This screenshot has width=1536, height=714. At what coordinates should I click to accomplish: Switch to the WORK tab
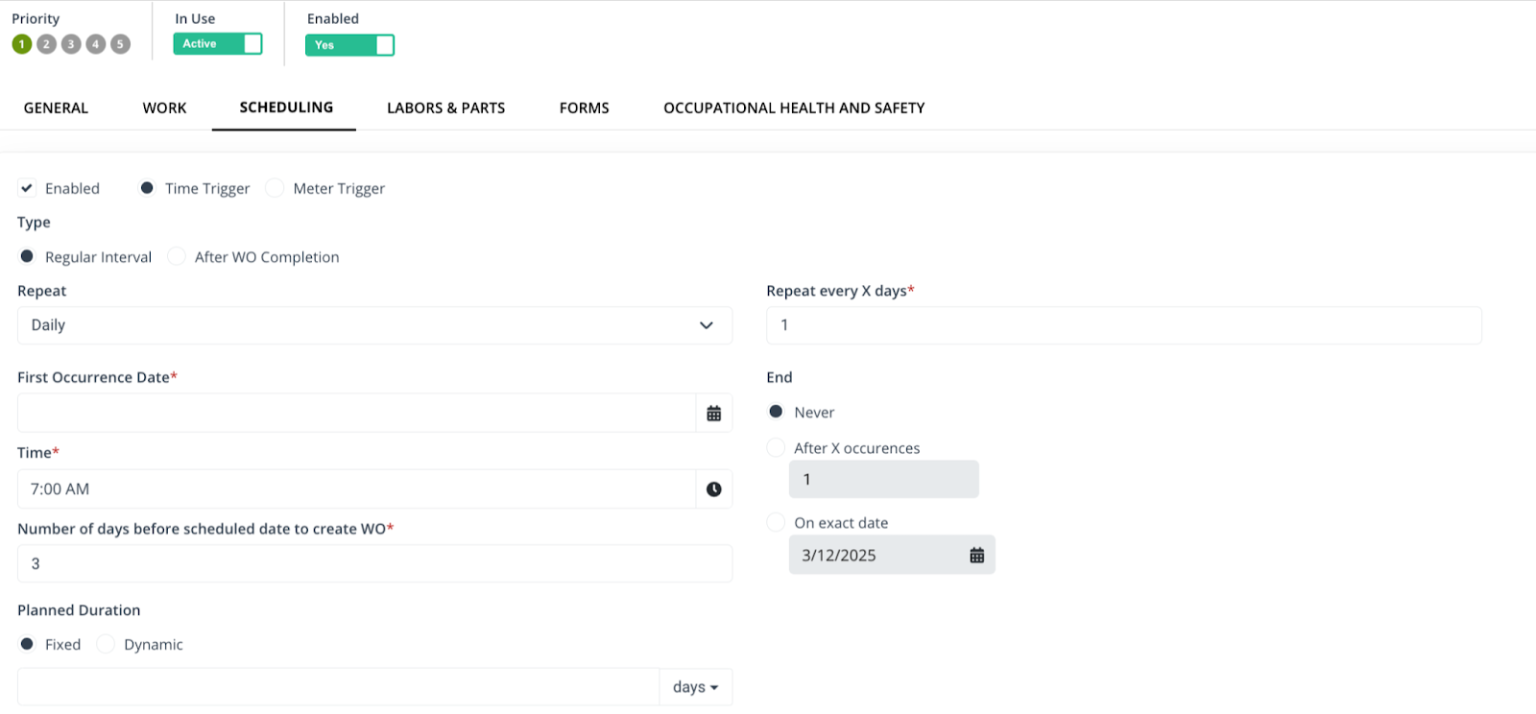point(164,108)
